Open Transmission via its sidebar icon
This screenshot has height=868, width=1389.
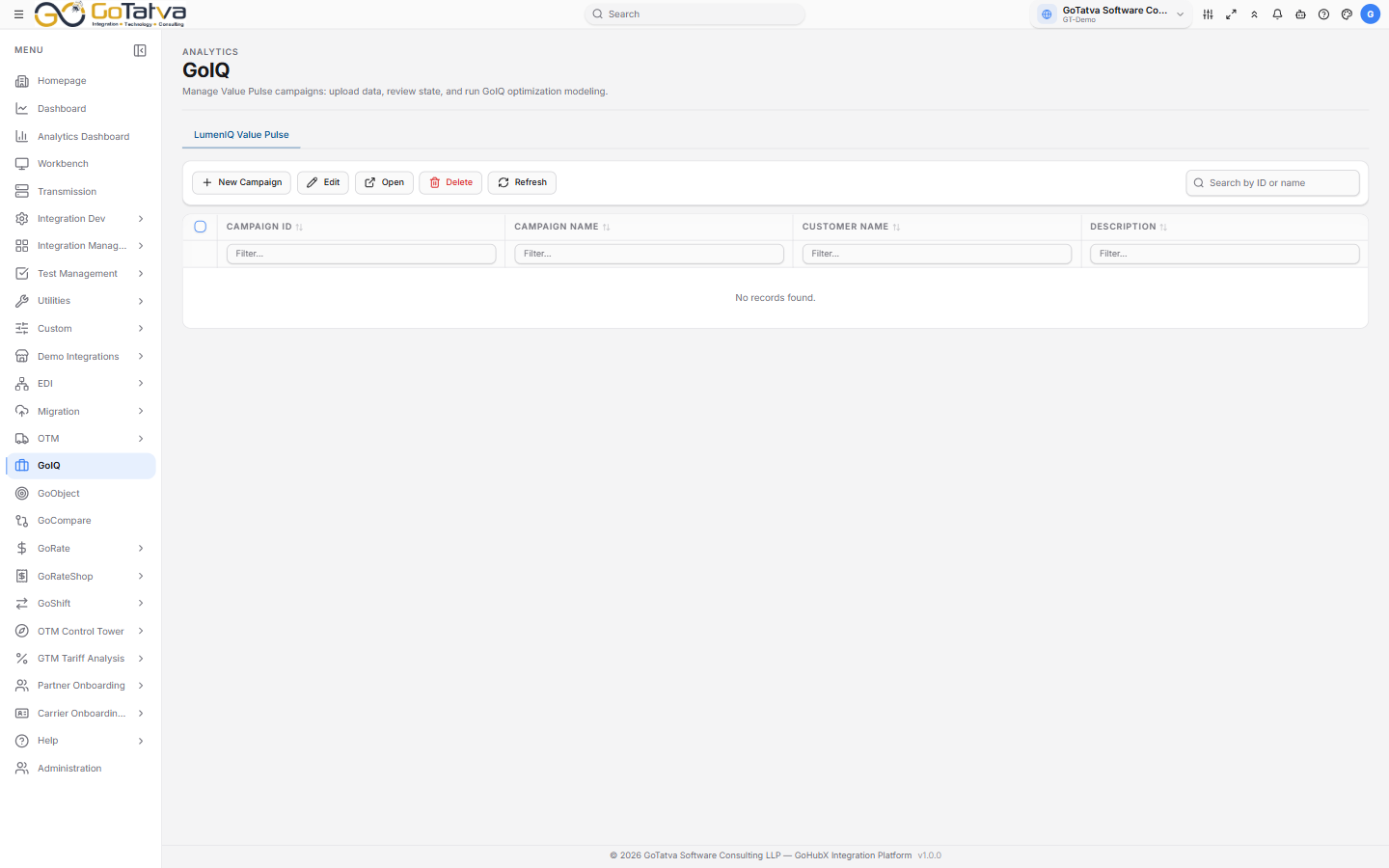[x=22, y=192]
